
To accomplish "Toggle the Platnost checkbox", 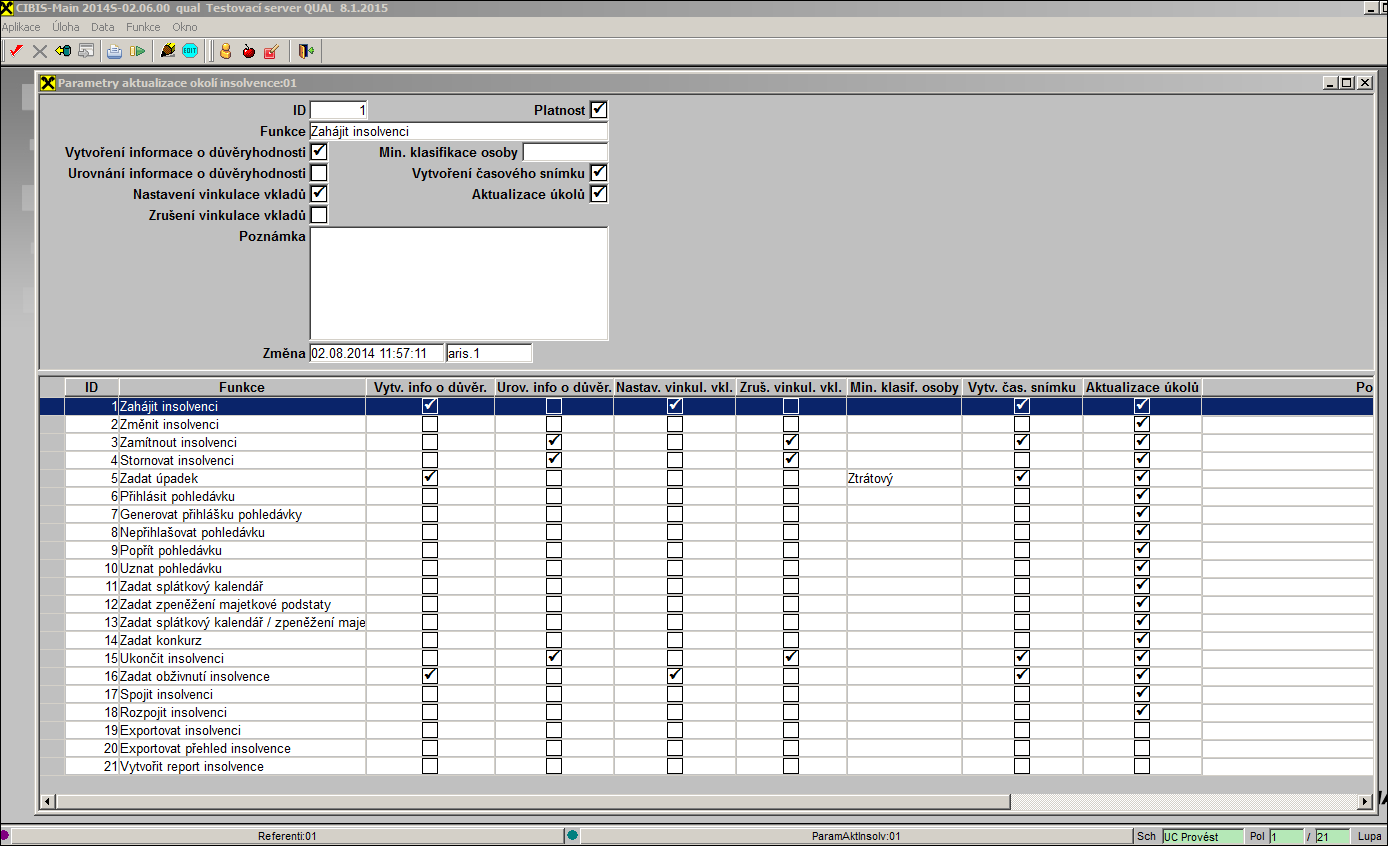I will pos(599,110).
